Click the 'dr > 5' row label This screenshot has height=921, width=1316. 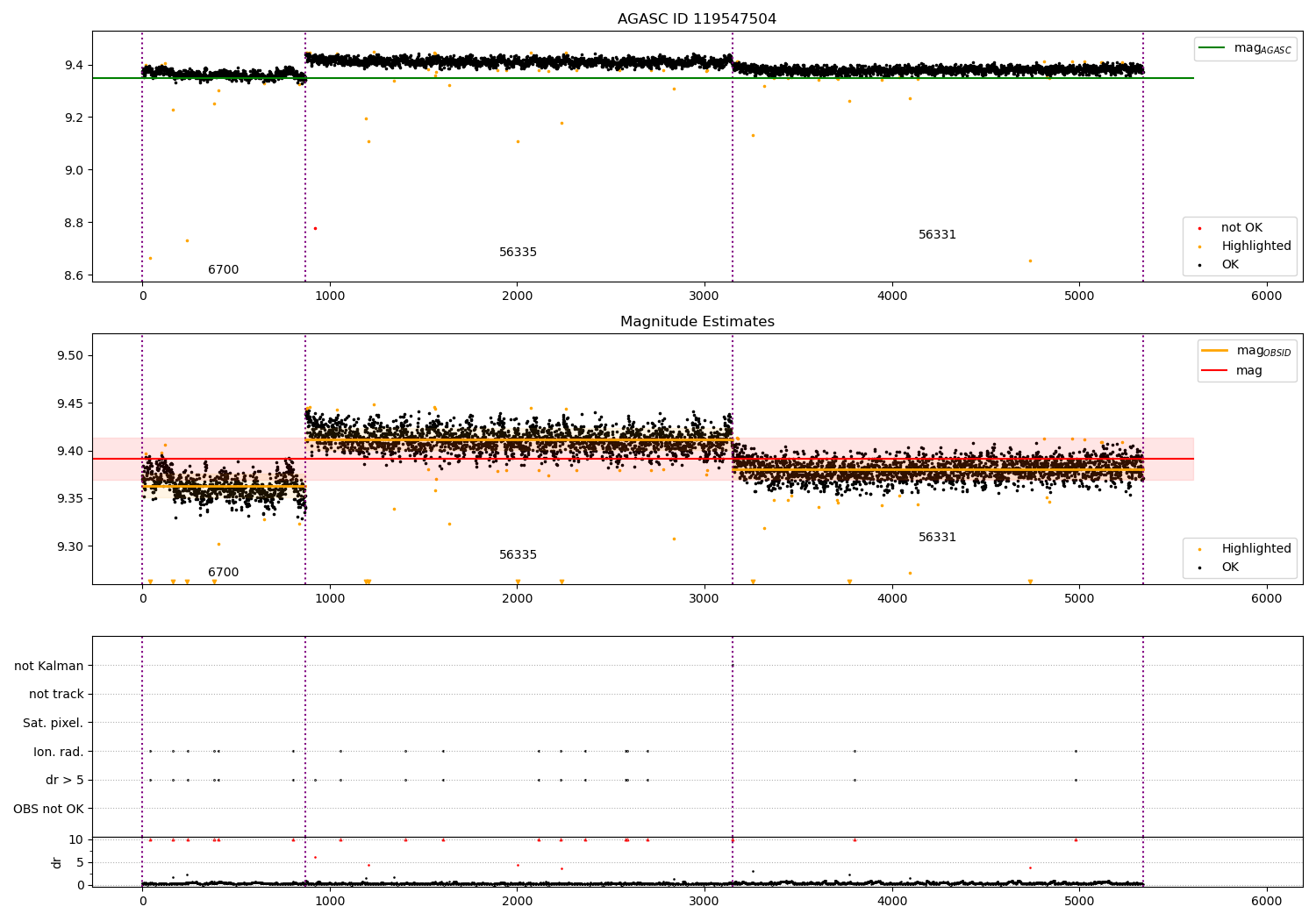(x=65, y=781)
